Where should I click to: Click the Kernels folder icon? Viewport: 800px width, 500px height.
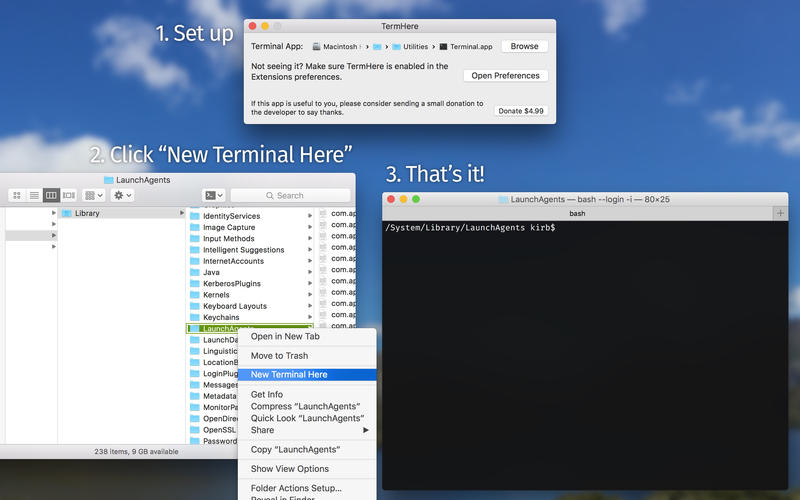(x=194, y=294)
